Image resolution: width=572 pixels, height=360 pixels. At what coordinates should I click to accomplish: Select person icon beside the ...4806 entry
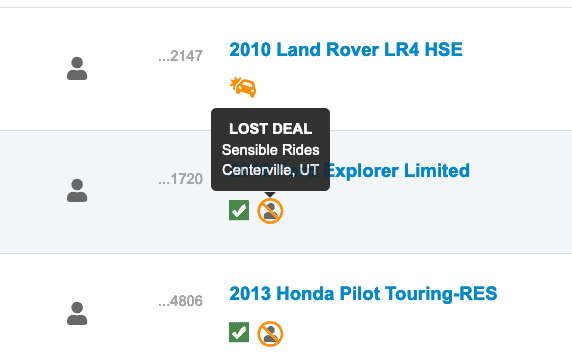(77, 313)
